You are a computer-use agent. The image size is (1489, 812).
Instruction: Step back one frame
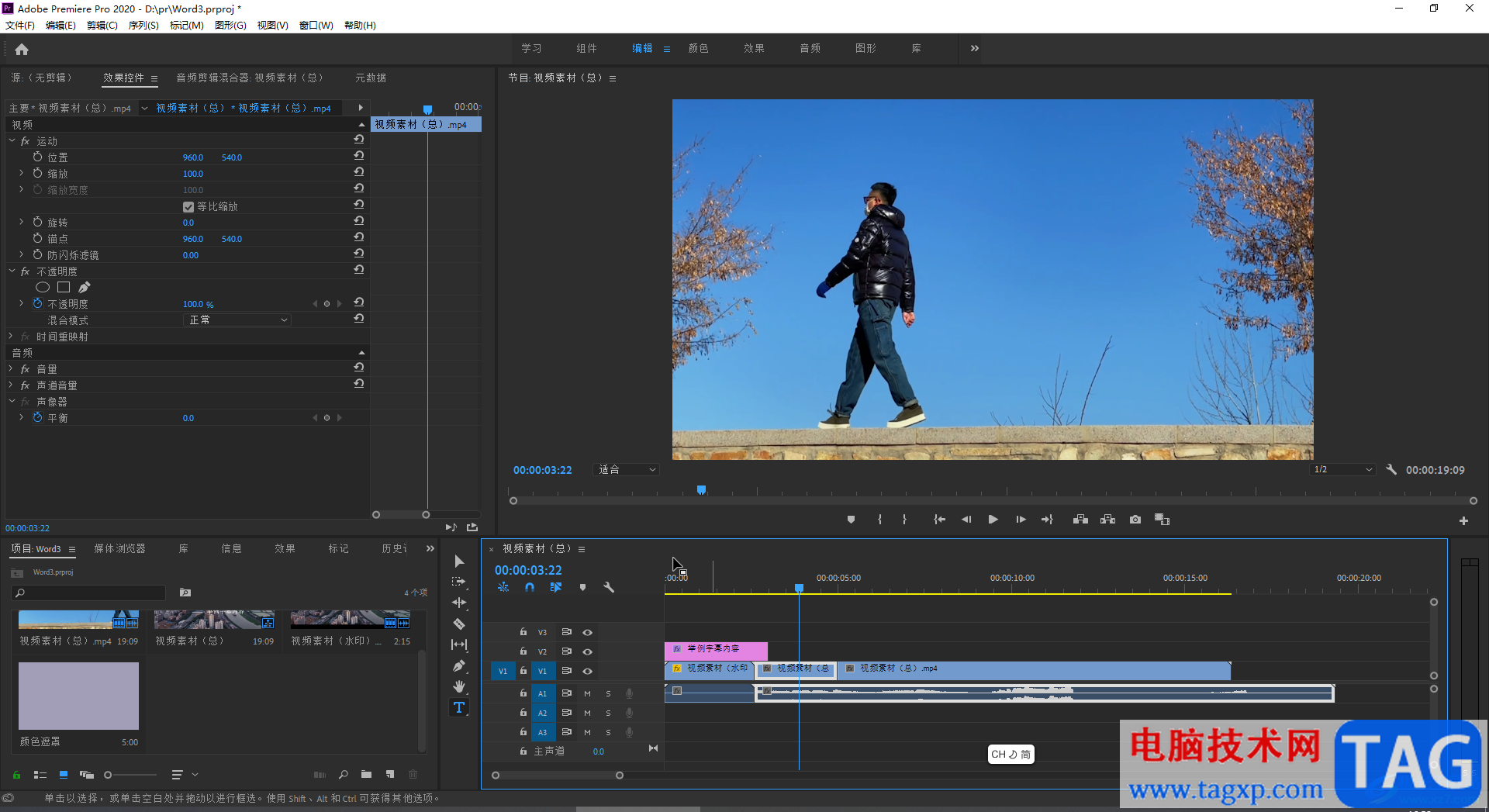coord(966,520)
